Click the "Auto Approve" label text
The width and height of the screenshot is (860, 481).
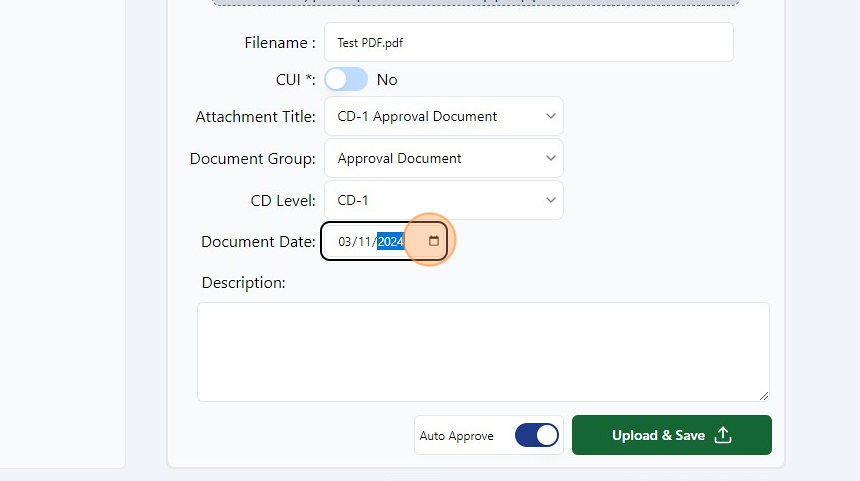point(456,436)
